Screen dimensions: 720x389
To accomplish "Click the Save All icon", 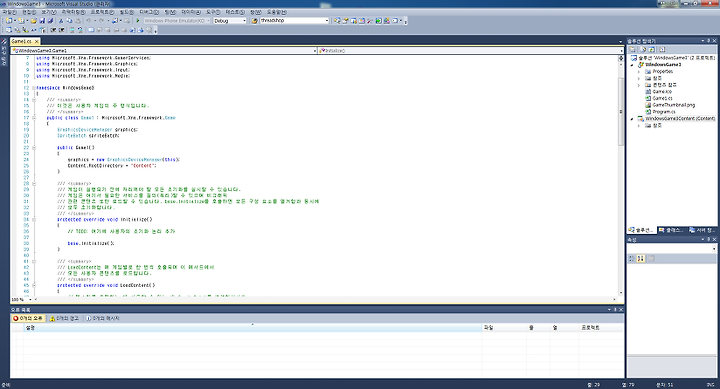I will tap(50, 21).
